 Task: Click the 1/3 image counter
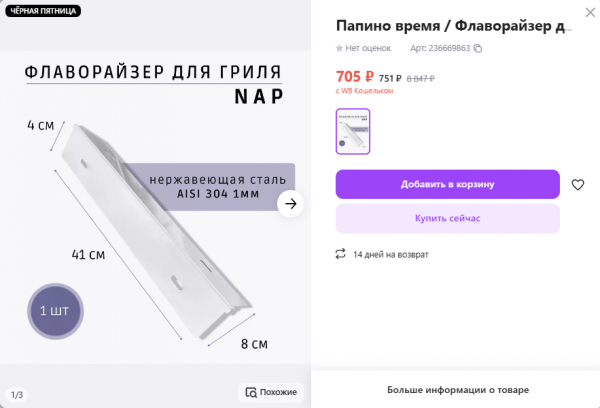point(16,394)
